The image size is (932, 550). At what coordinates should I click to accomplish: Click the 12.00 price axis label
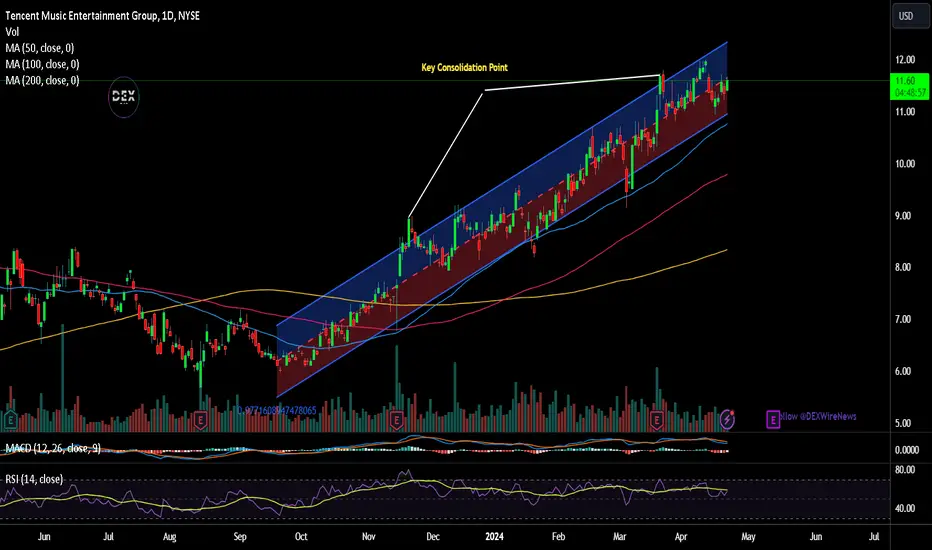905,59
